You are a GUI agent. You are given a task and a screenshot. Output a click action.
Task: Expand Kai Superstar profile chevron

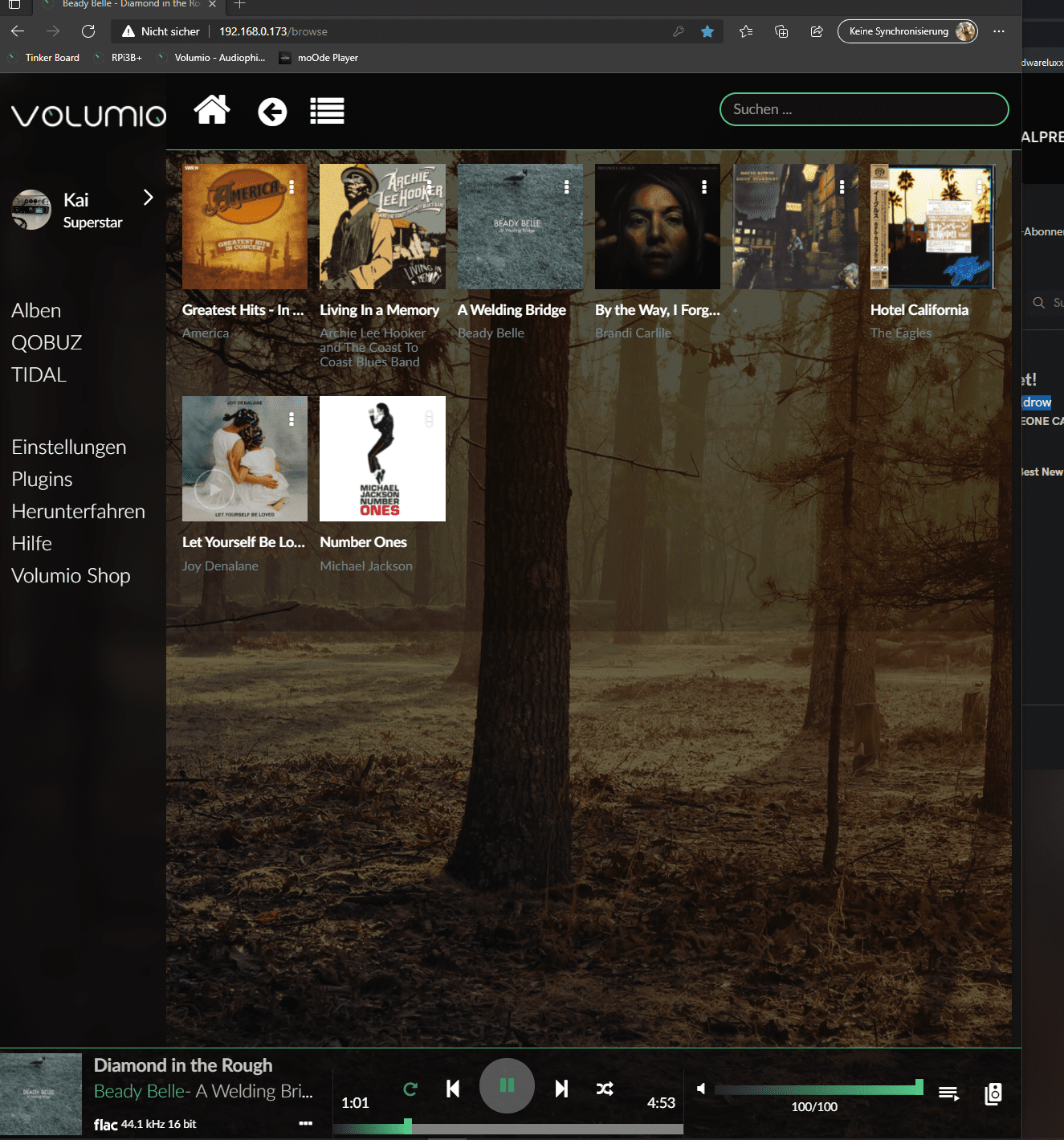tap(148, 198)
